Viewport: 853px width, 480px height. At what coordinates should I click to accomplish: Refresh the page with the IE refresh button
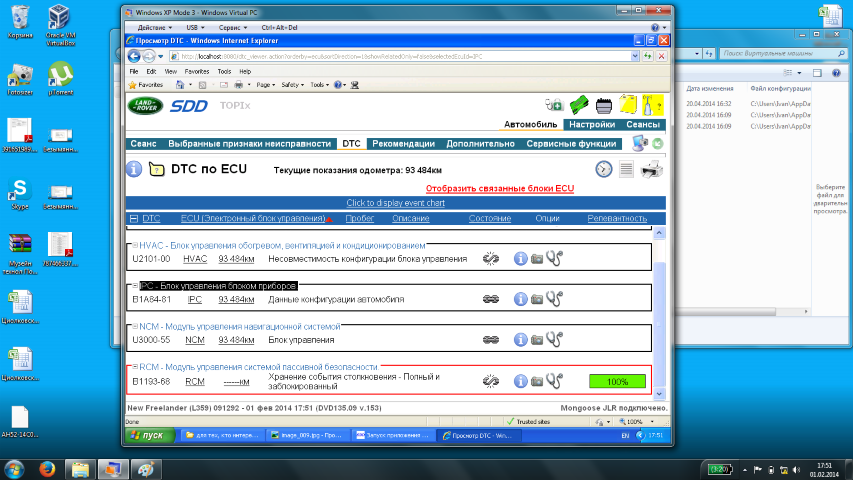pos(647,56)
